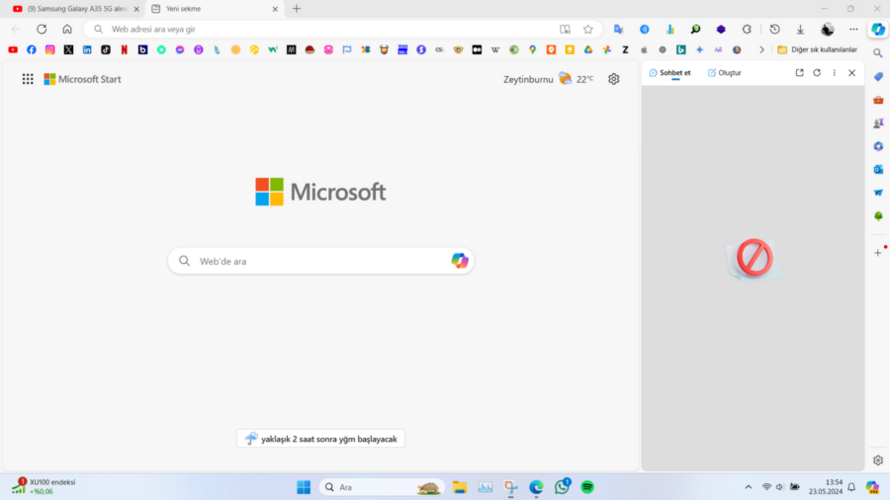Open the Wikipedia bookmark

click(496, 50)
